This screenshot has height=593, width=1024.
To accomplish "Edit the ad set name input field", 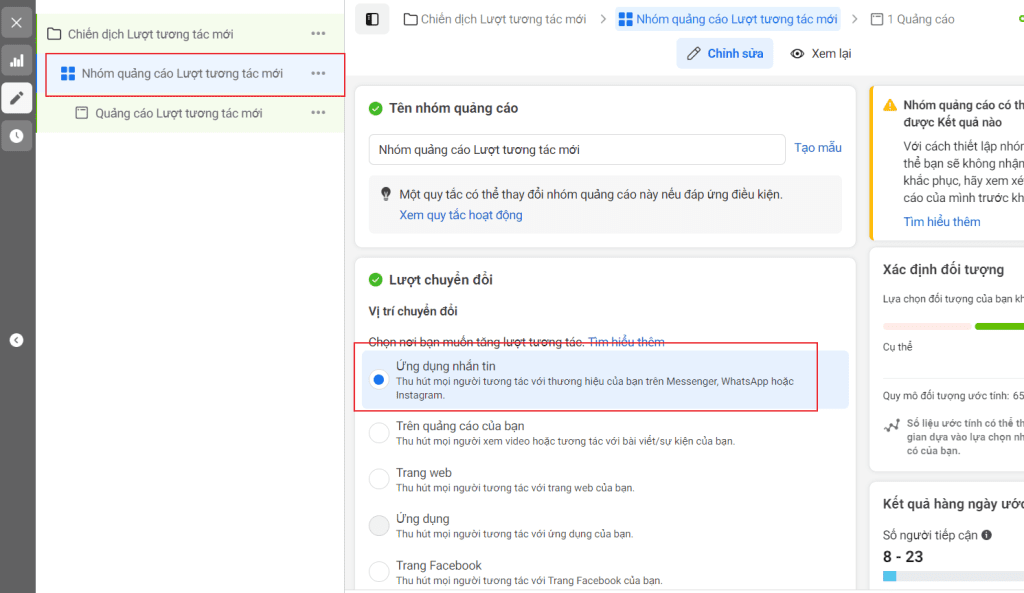I will click(x=577, y=150).
